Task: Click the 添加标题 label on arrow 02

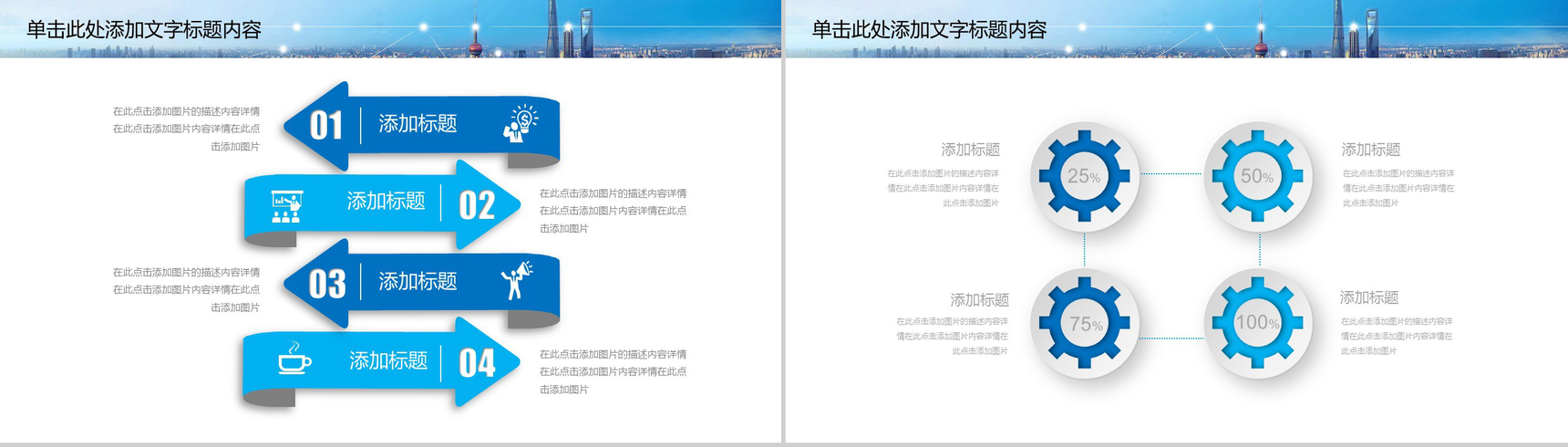Action: pyautogui.click(x=386, y=202)
